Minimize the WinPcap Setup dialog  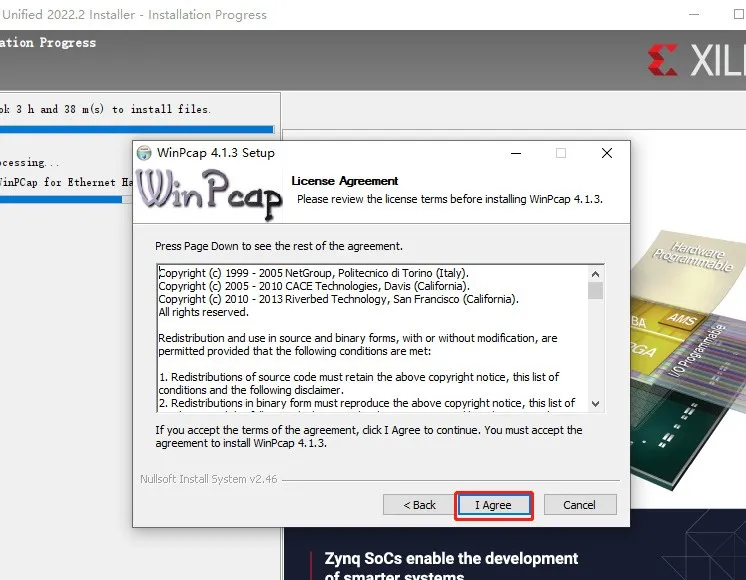pyautogui.click(x=516, y=153)
